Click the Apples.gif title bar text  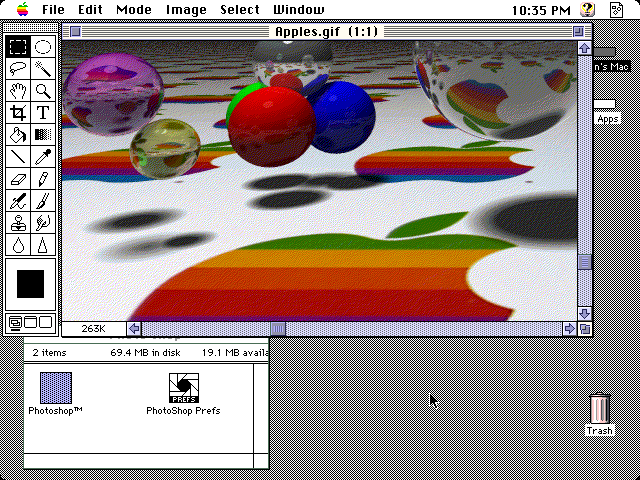pyautogui.click(x=326, y=31)
